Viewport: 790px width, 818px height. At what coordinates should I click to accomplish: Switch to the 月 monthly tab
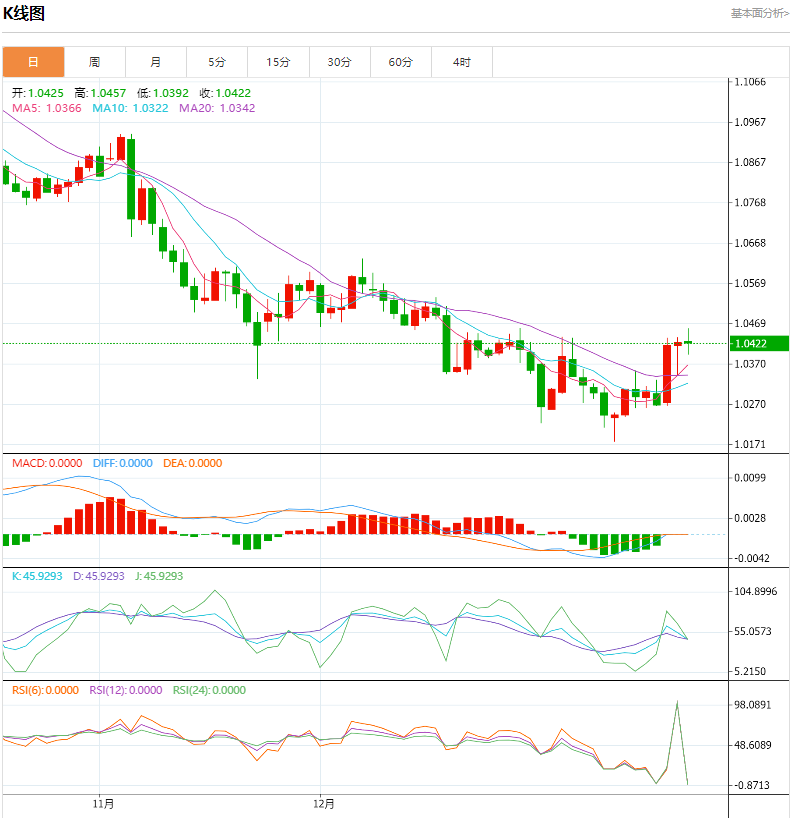point(155,62)
